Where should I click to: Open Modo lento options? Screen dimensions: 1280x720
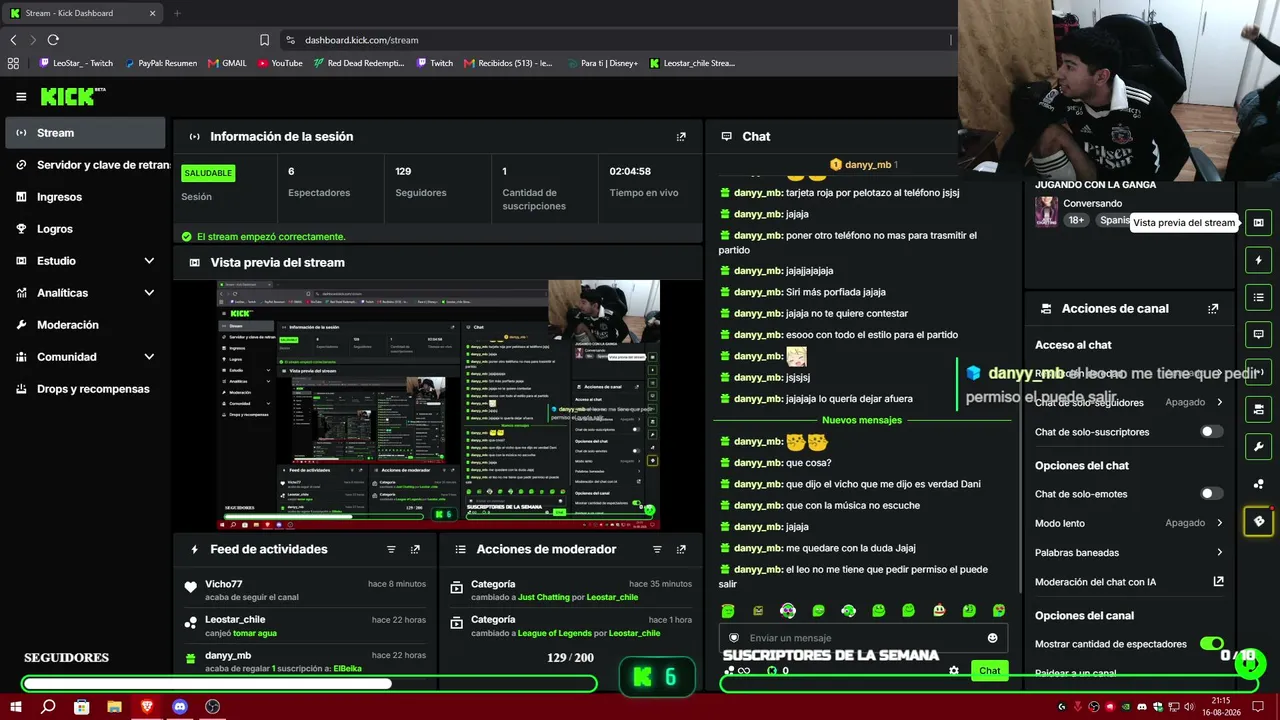[1129, 523]
